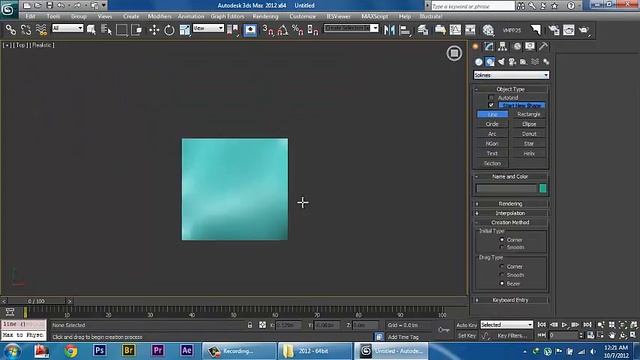
Task: Select the Select and Link tool
Action: coord(11,30)
